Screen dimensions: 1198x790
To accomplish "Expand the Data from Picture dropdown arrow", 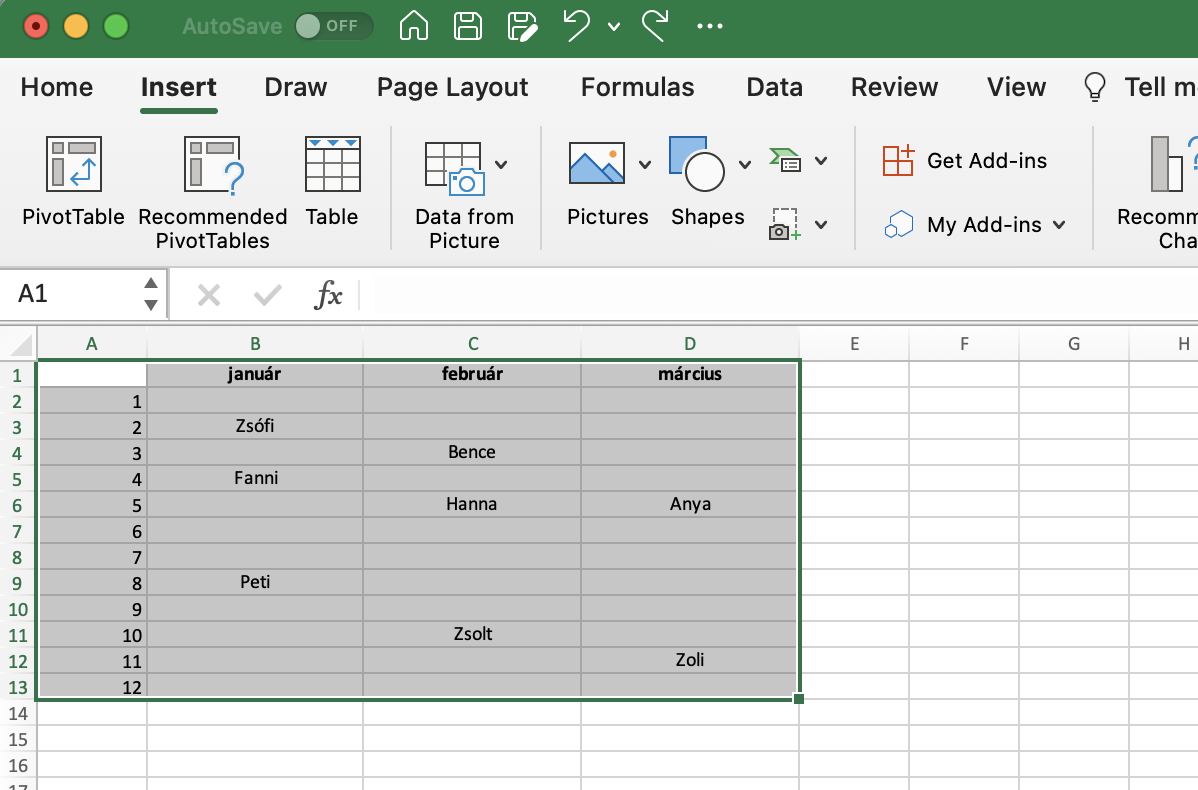I will [x=501, y=165].
